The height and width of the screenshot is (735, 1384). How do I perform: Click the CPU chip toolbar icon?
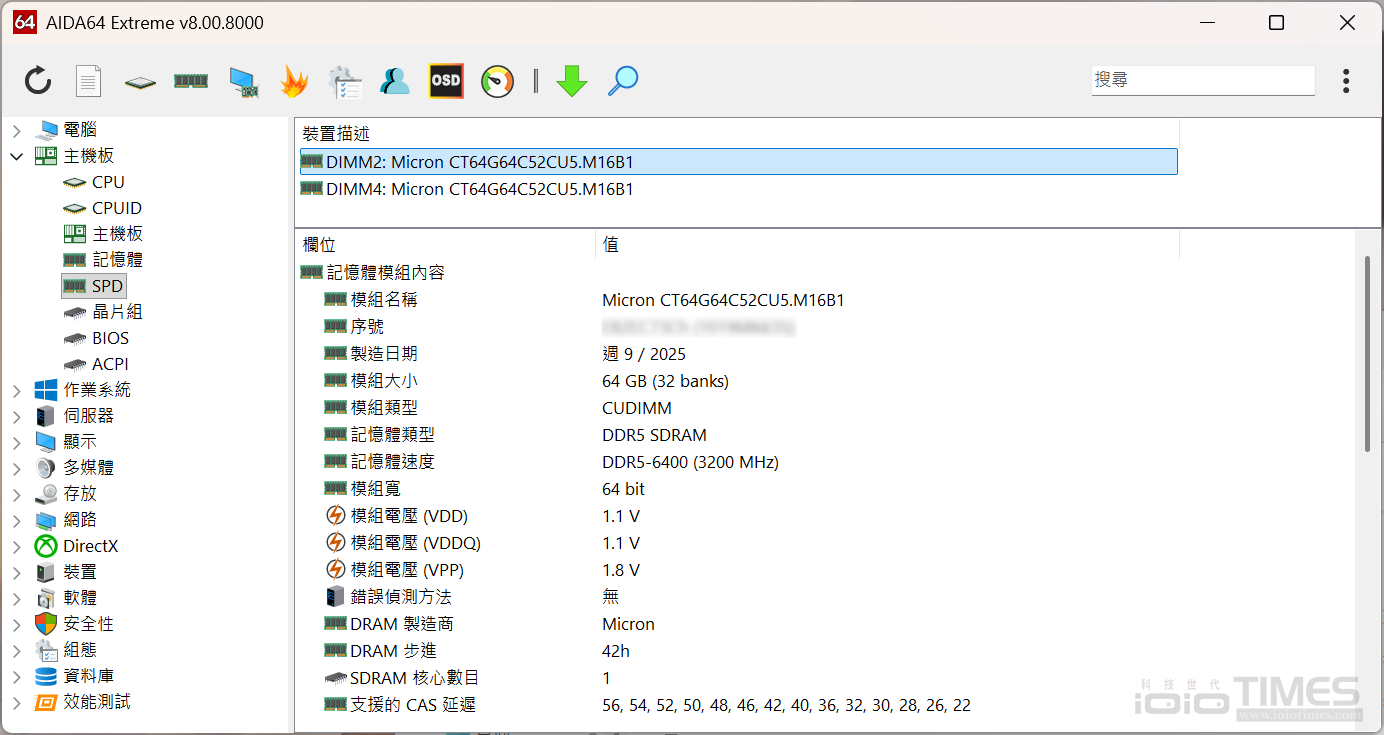point(140,82)
